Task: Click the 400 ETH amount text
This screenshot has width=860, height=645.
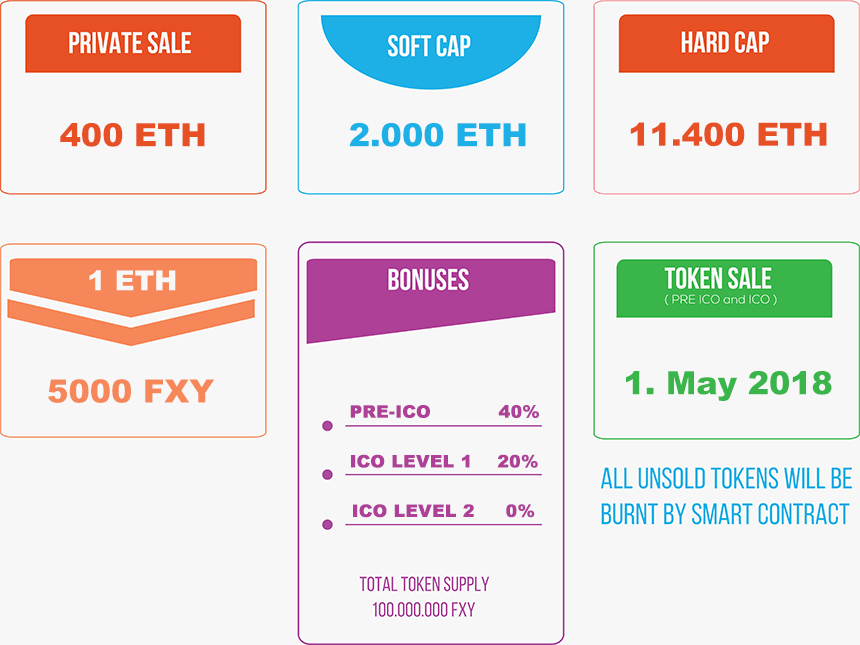Action: click(133, 135)
